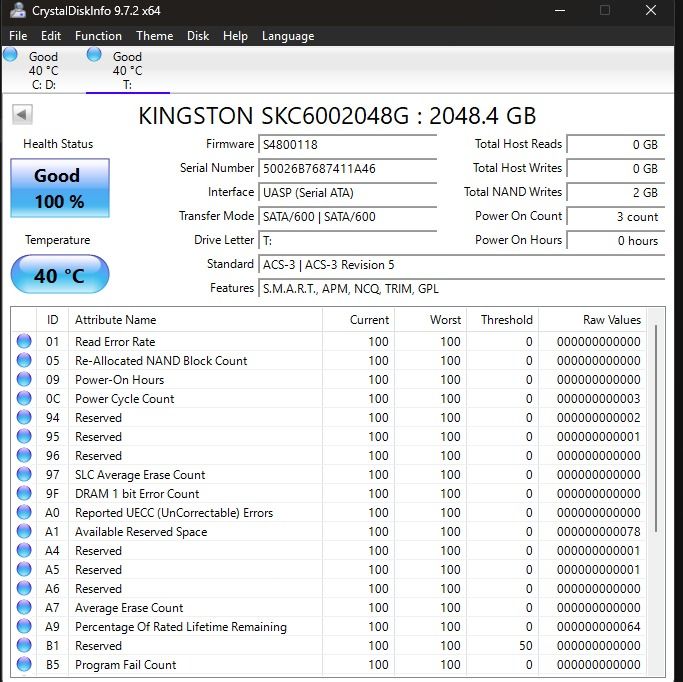Click status orb of ID 94 Reserved row
Image resolution: width=683 pixels, height=682 pixels.
coord(24,417)
